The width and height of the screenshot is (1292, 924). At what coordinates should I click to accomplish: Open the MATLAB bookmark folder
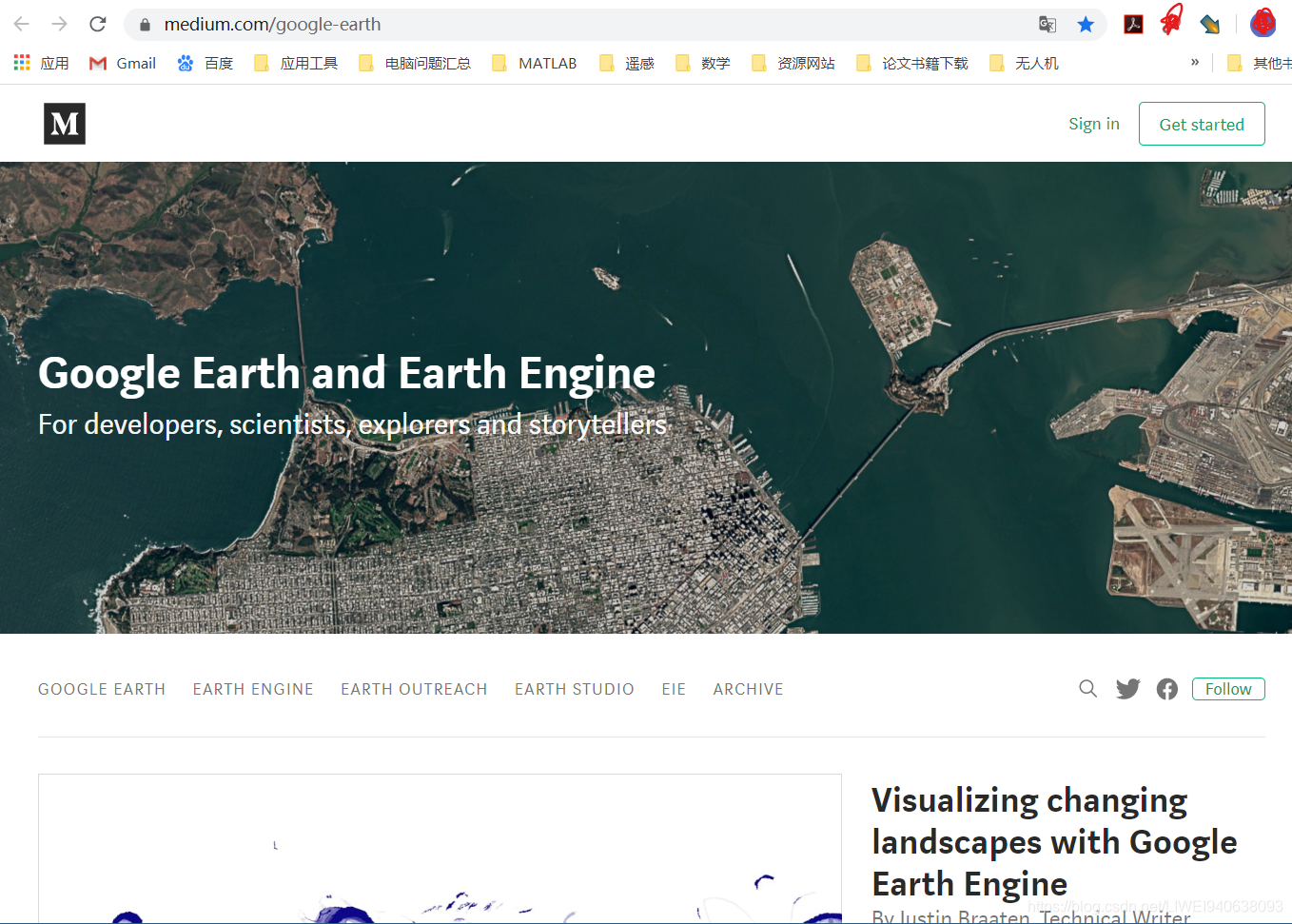(x=535, y=63)
